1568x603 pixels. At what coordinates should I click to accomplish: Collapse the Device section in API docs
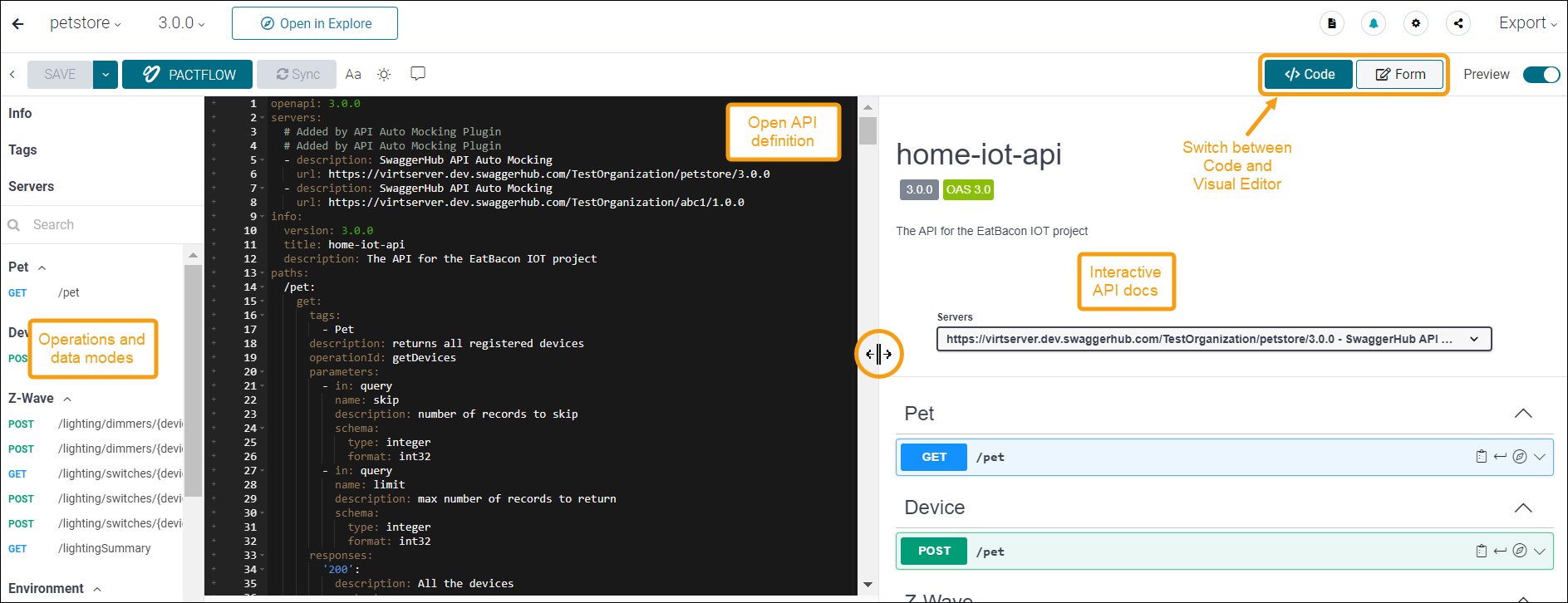point(1523,507)
